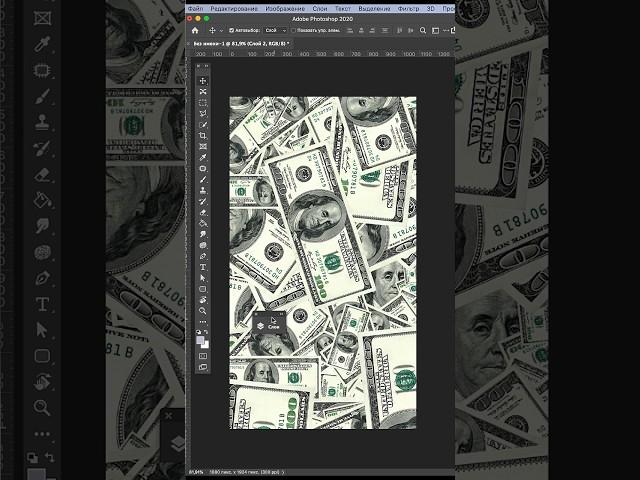
Task: Open the search magnifier in options bar
Action: (x=423, y=31)
